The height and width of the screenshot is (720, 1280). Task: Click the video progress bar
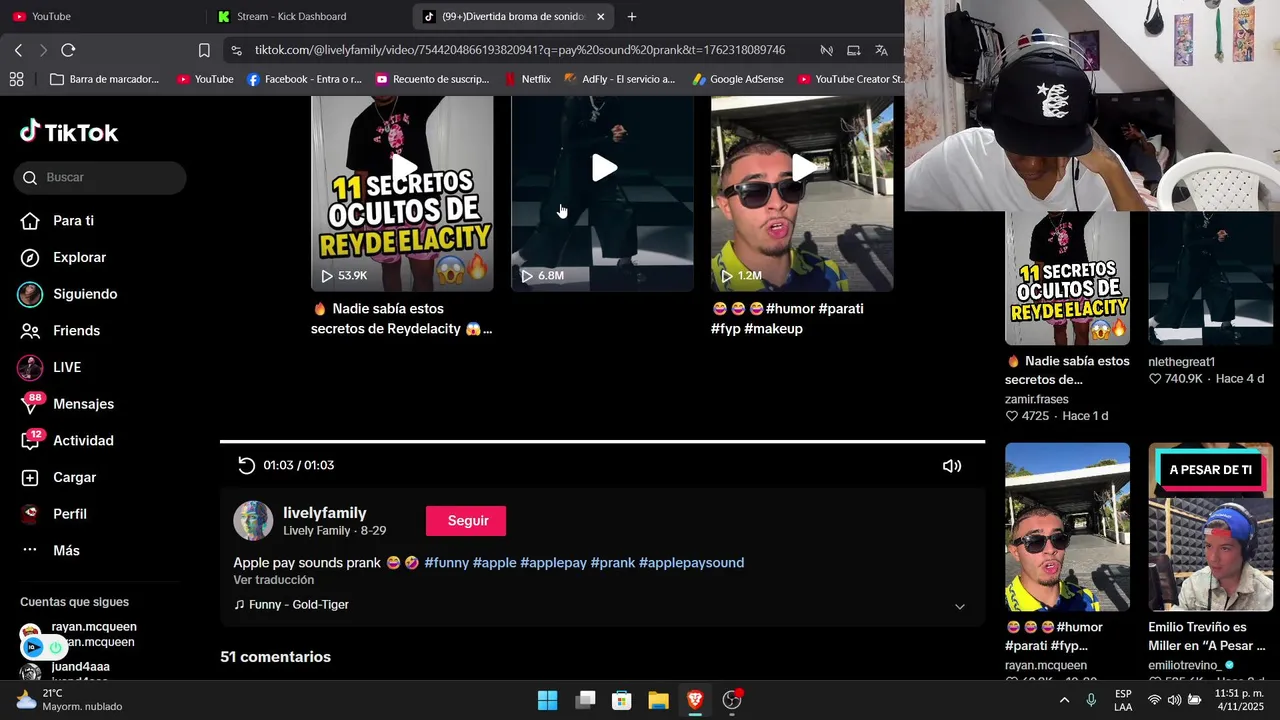(x=602, y=441)
